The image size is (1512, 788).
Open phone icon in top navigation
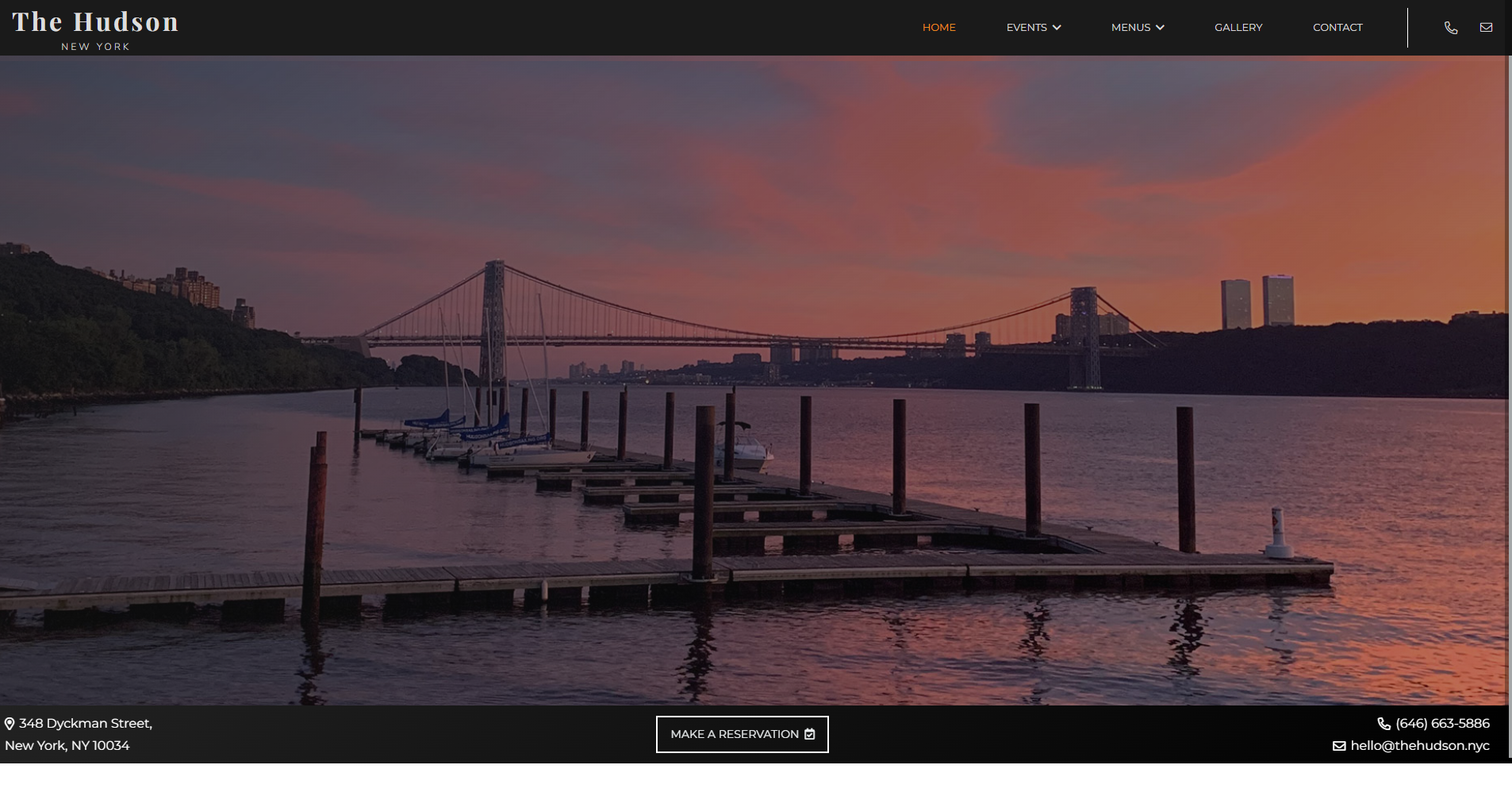(x=1451, y=28)
